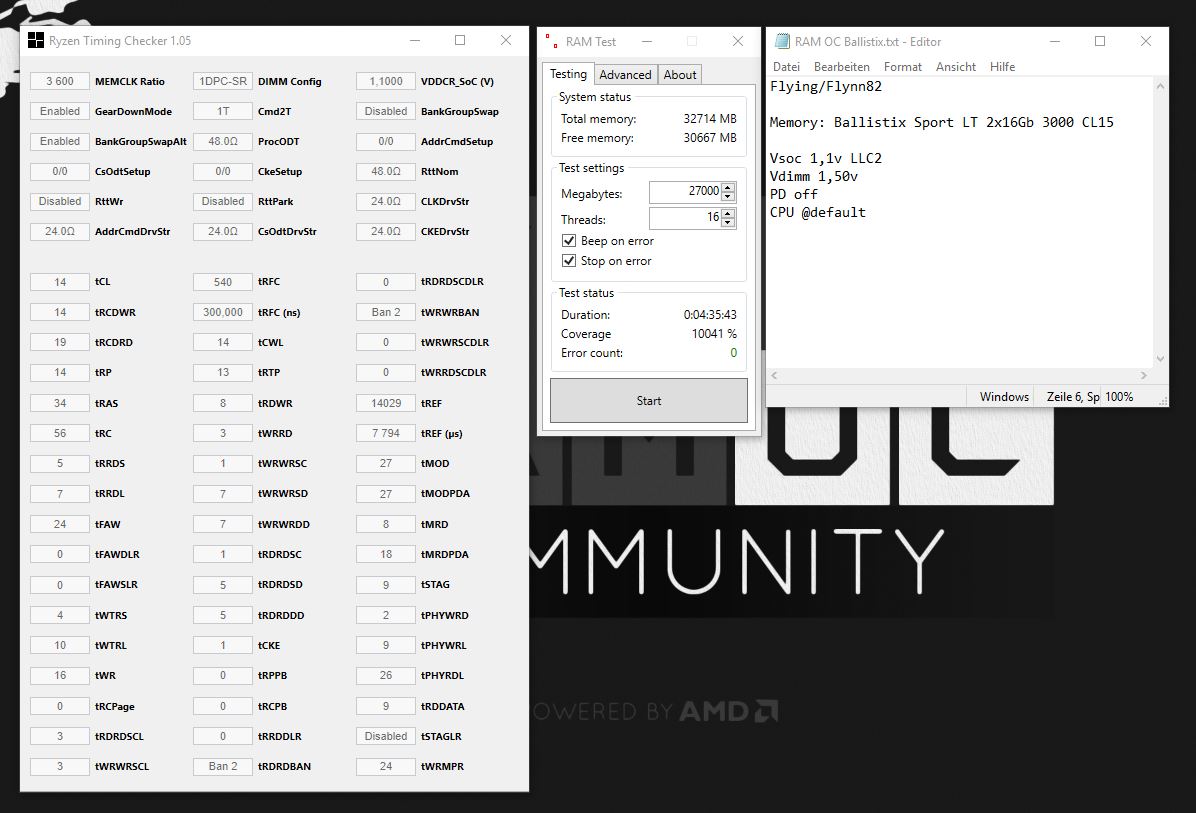Screen dimensions: 1196x813
Task: Click the Editor vertical scrollbar down arrow
Action: [x=1160, y=358]
